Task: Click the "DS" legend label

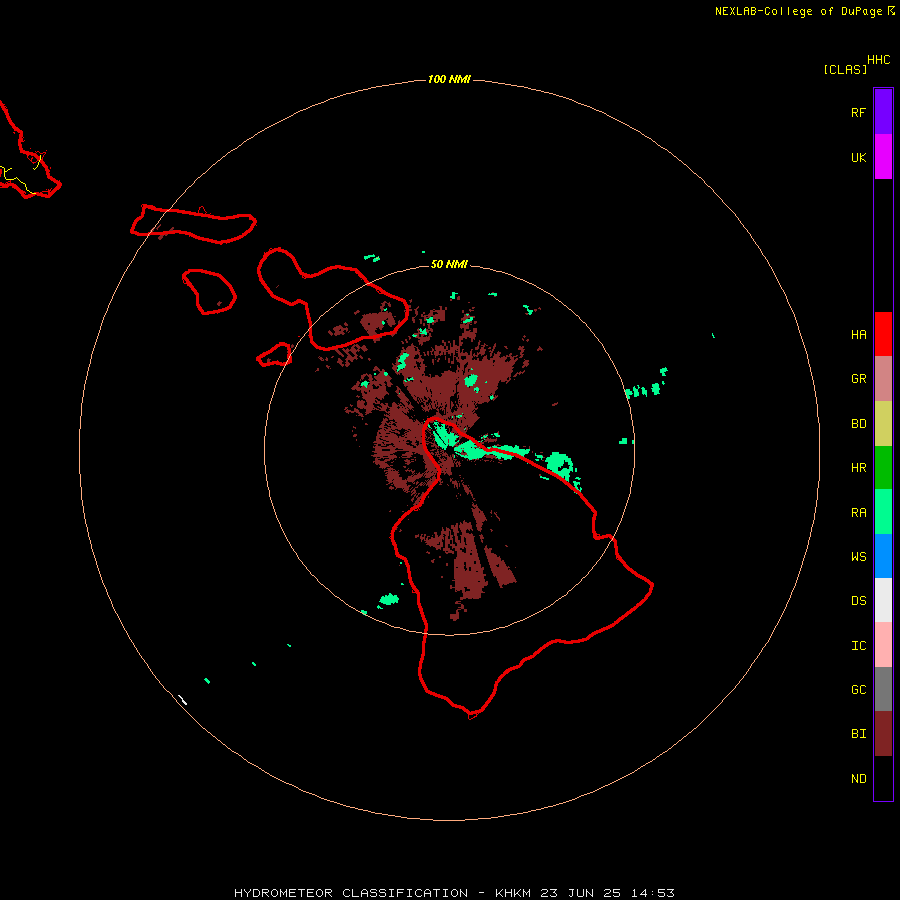Action: pos(858,601)
